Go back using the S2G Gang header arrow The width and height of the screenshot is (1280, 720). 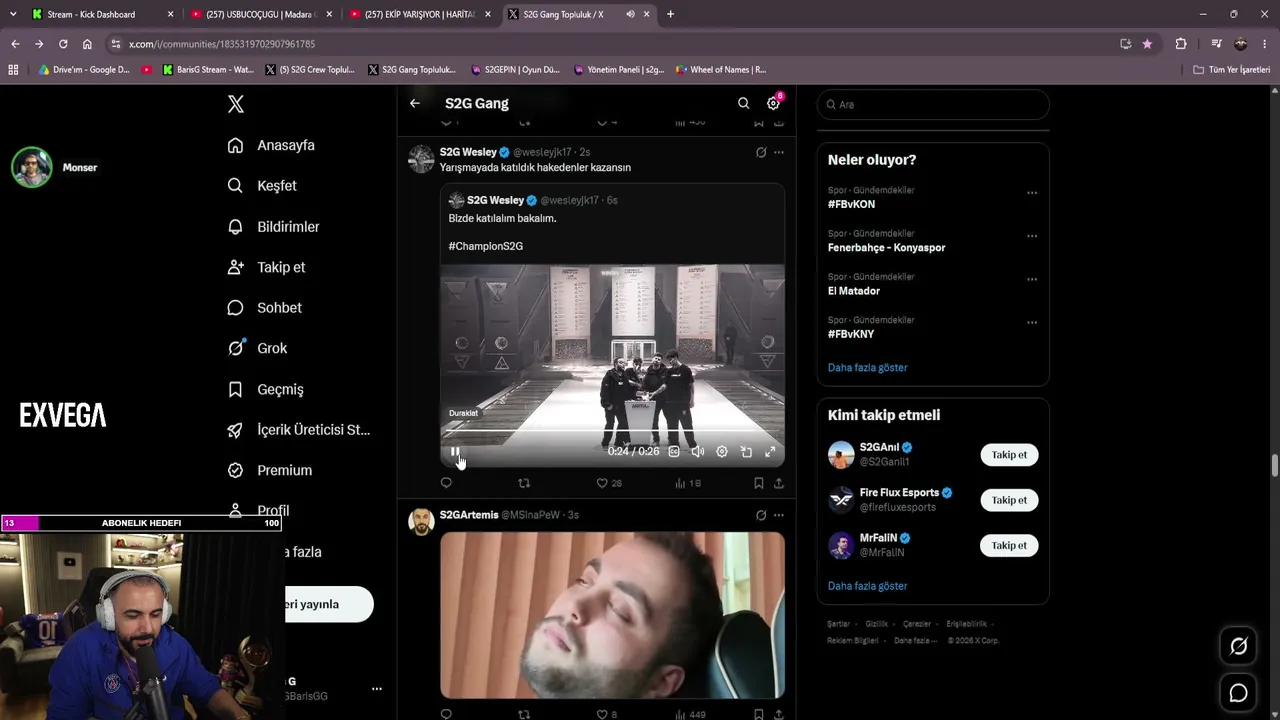point(415,103)
